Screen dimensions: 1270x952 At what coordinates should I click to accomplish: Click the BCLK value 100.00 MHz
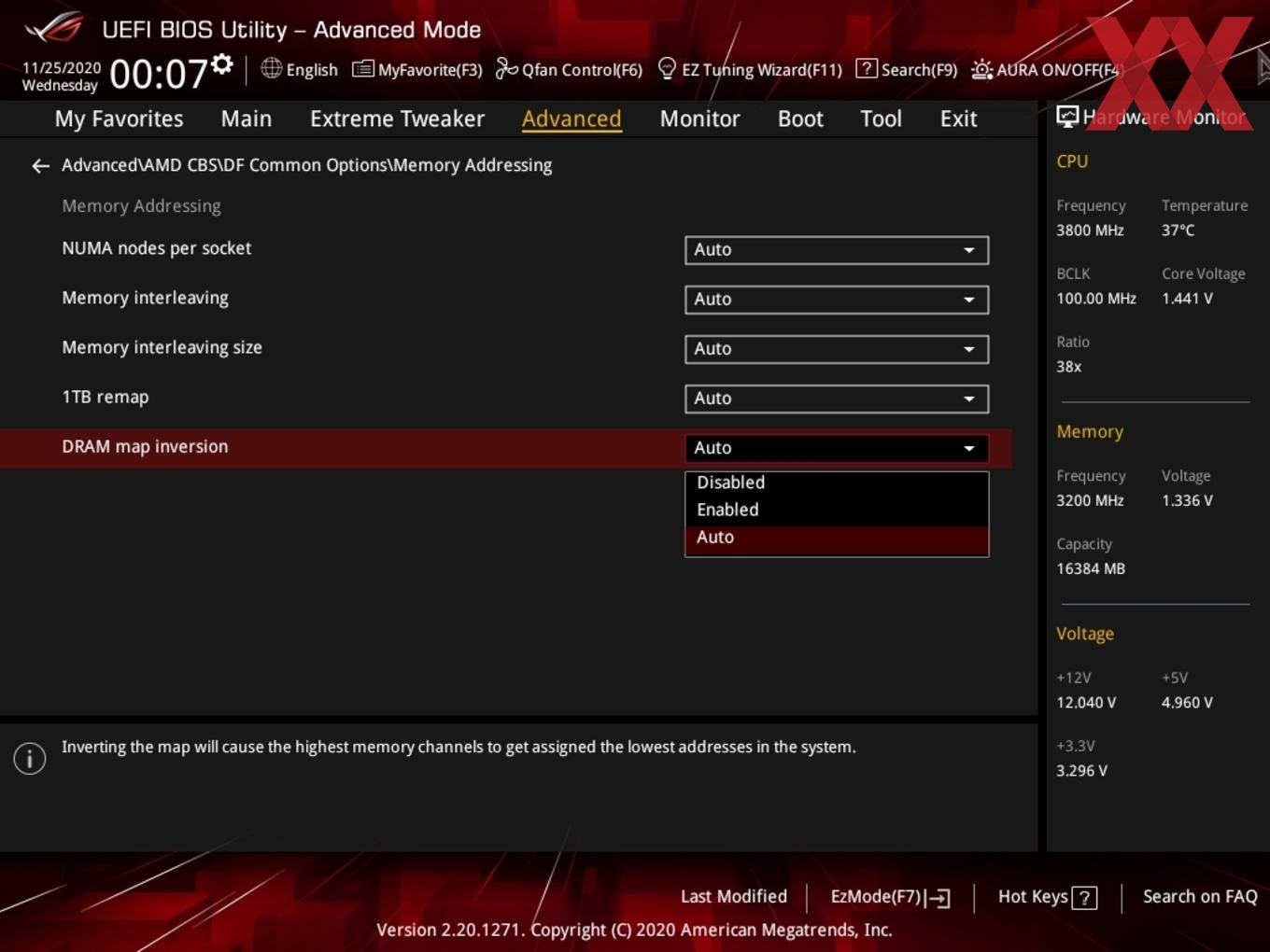(x=1096, y=299)
